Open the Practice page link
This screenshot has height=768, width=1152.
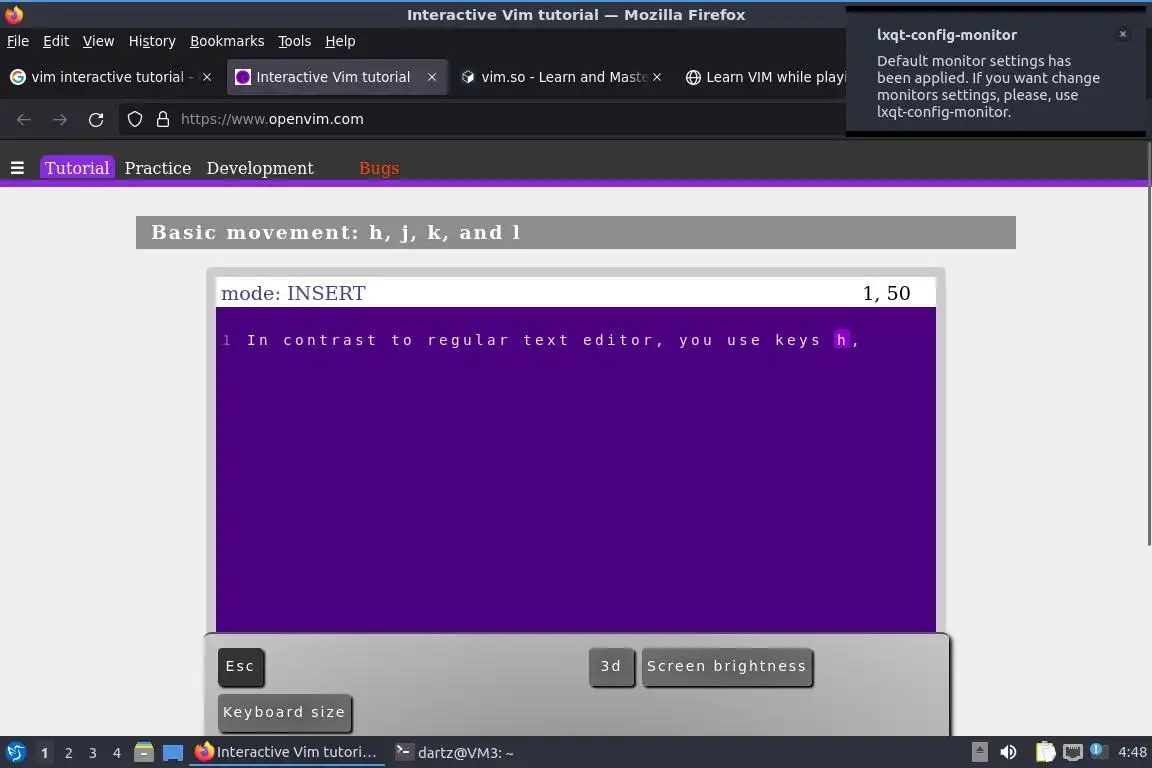158,168
